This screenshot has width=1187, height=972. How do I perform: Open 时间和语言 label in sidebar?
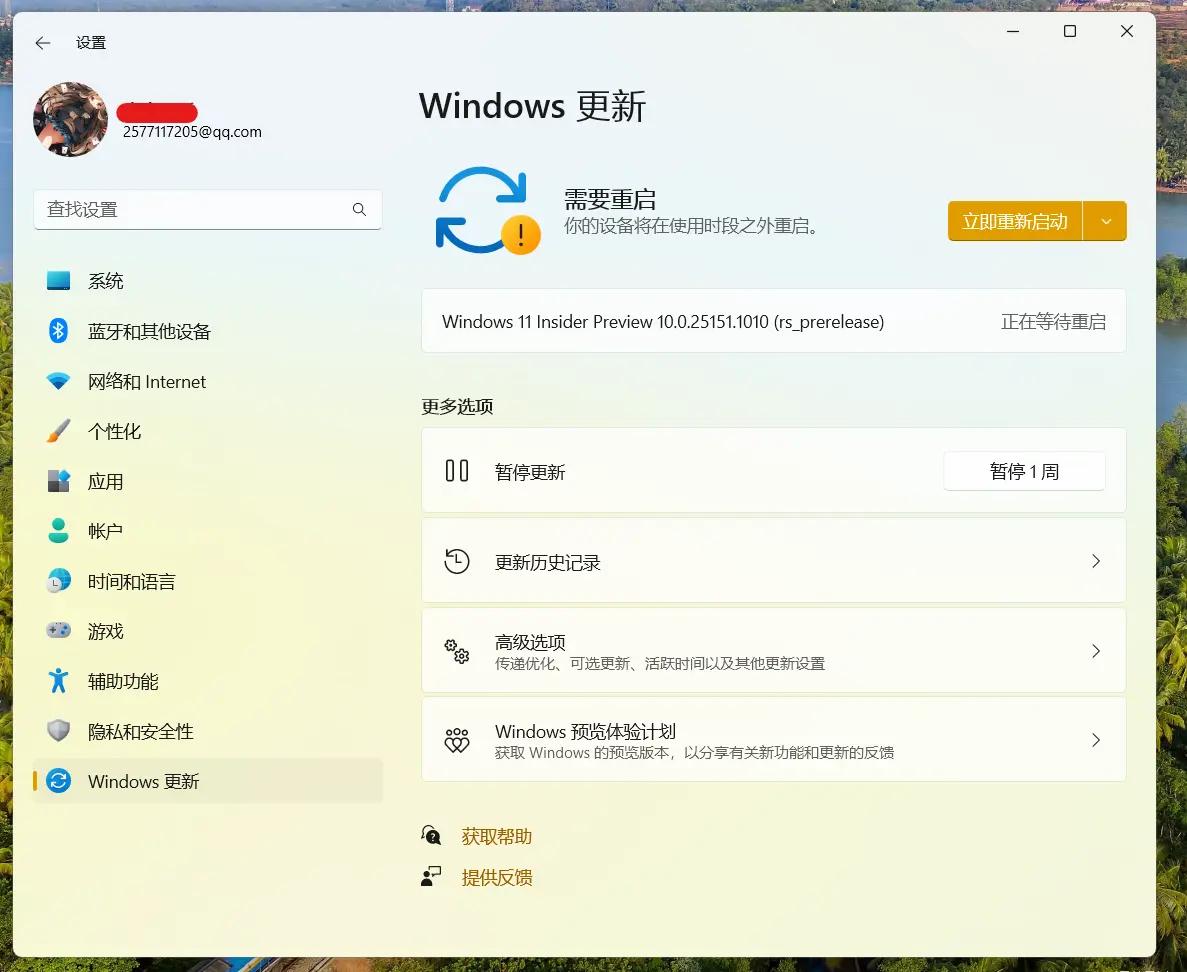click(x=132, y=581)
